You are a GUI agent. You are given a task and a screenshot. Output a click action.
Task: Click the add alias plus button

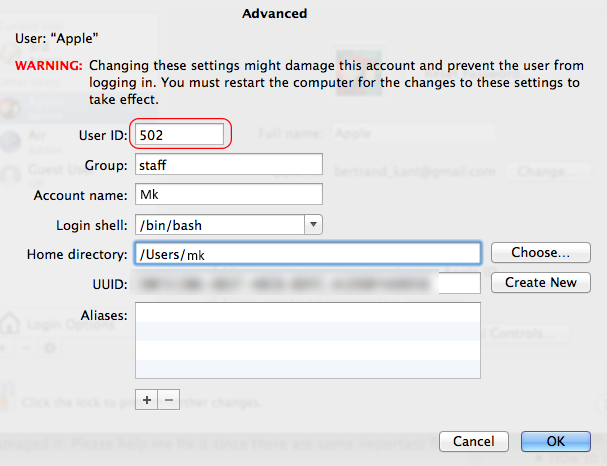[x=146, y=399]
